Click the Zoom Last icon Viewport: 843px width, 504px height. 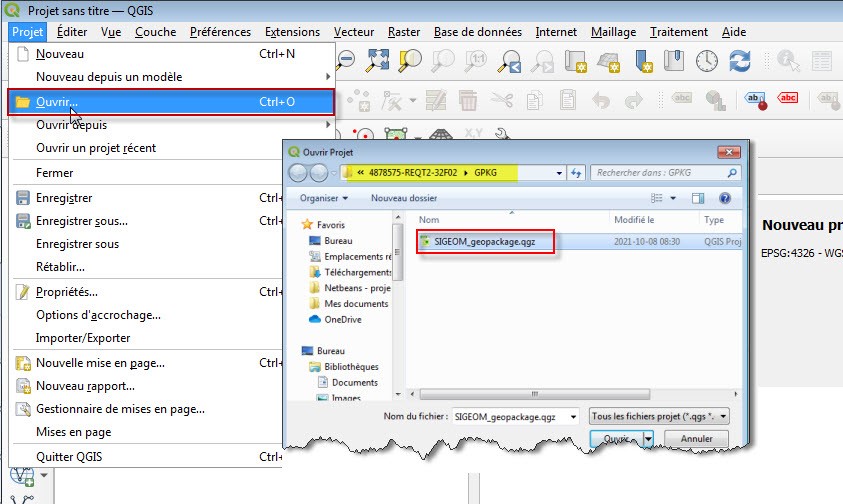[x=509, y=61]
